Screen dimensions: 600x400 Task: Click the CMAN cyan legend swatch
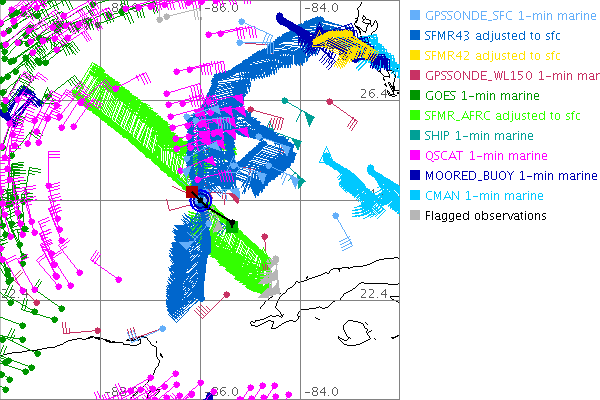(415, 196)
